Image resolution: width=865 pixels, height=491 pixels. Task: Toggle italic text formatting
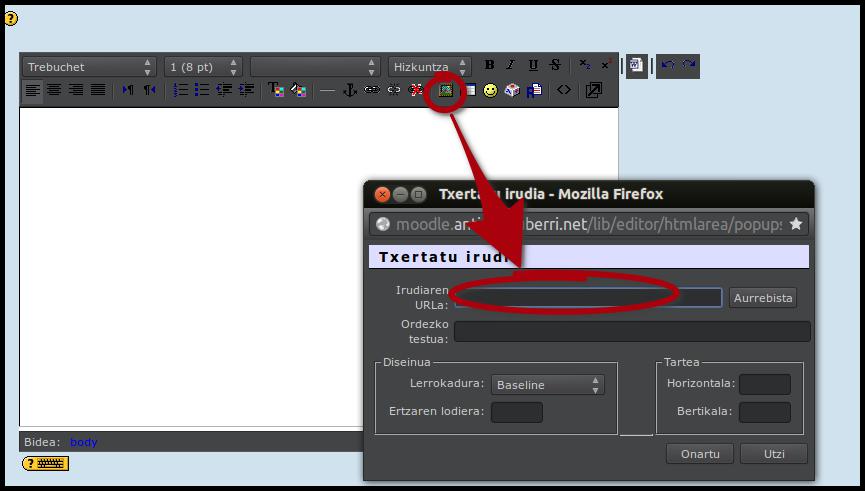pyautogui.click(x=511, y=66)
